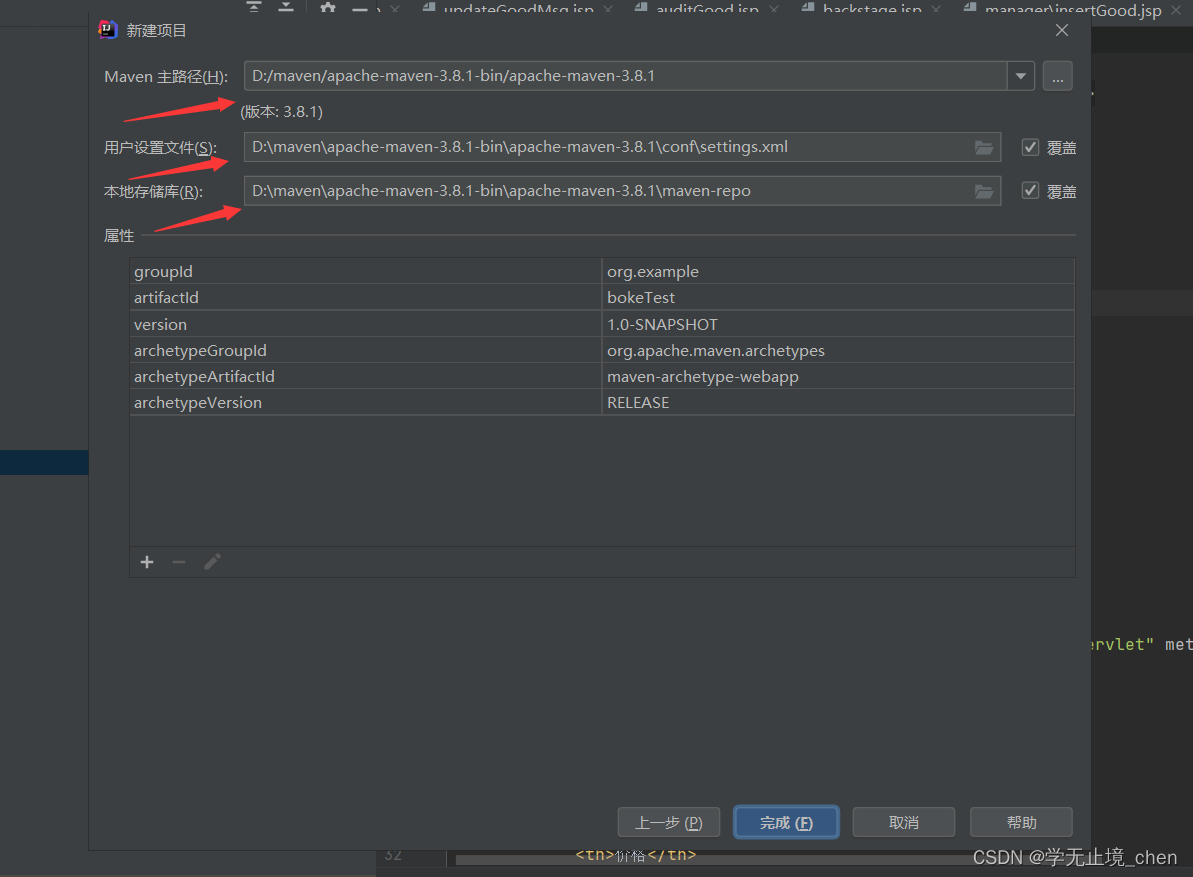
Task: Toggle override checkbox for user settings file
Action: tap(1030, 148)
